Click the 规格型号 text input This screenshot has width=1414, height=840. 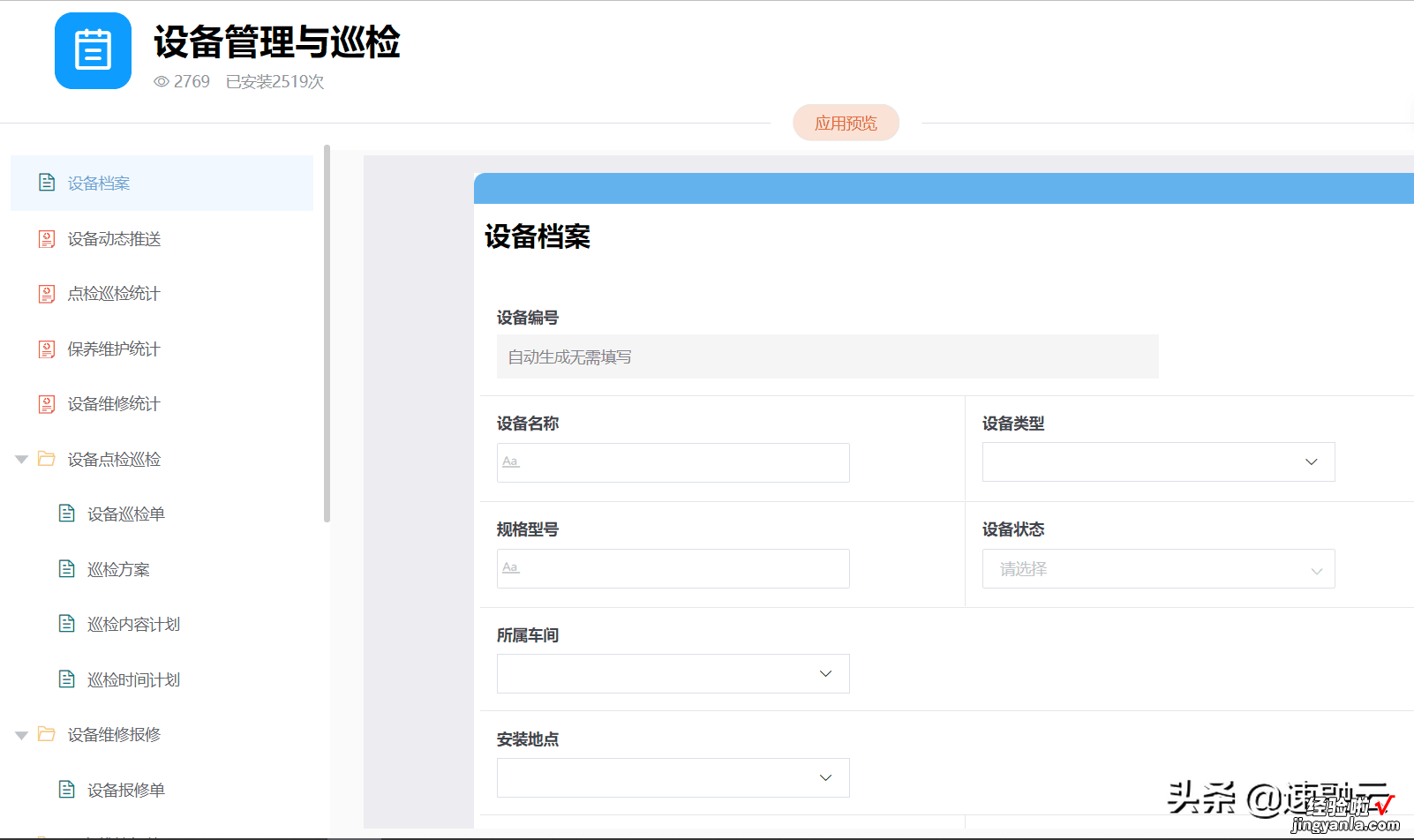(x=673, y=568)
